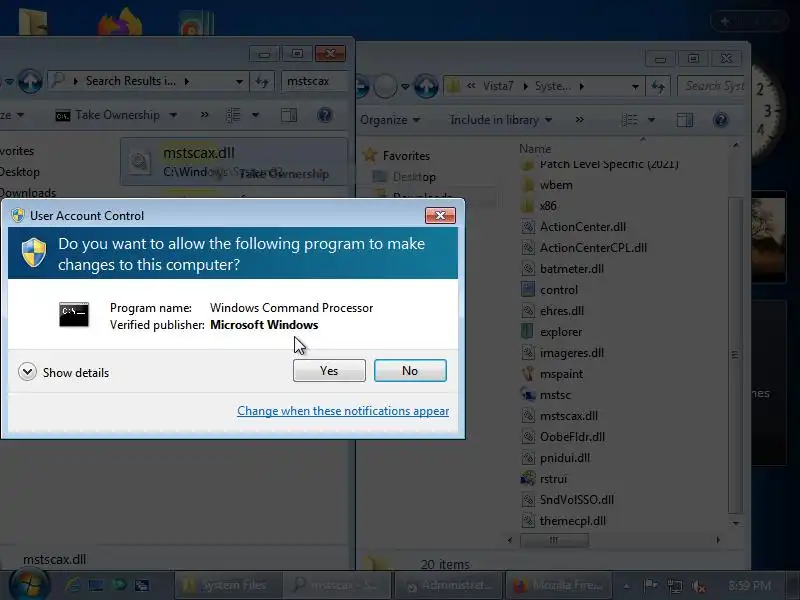
Task: Select OobeFldr.dll file
Action: point(572,436)
